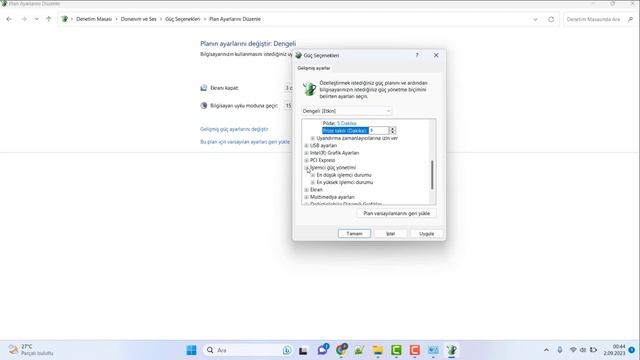Expand 'Multimedya ayarları' node

coord(307,197)
